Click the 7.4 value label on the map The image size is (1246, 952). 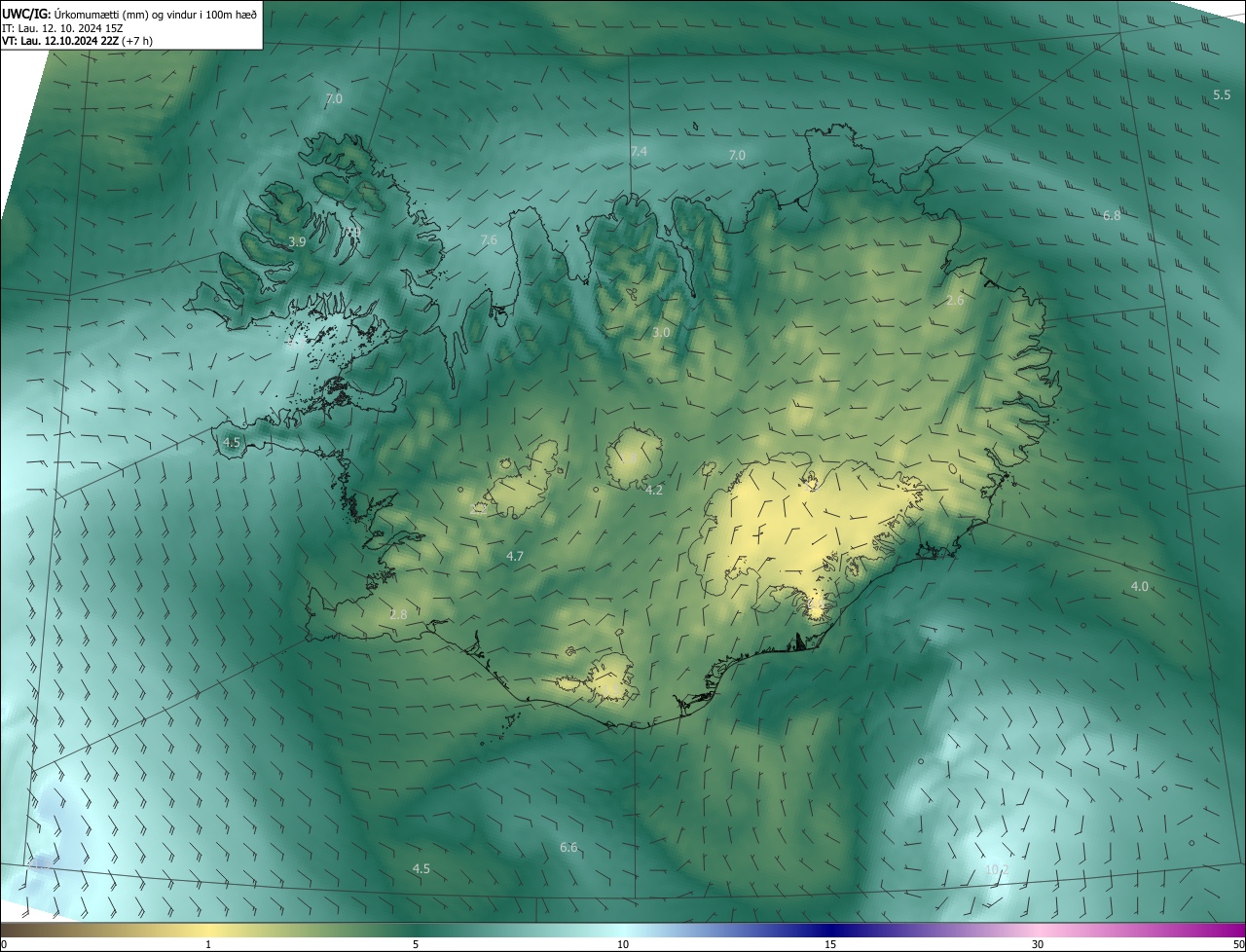tap(639, 151)
